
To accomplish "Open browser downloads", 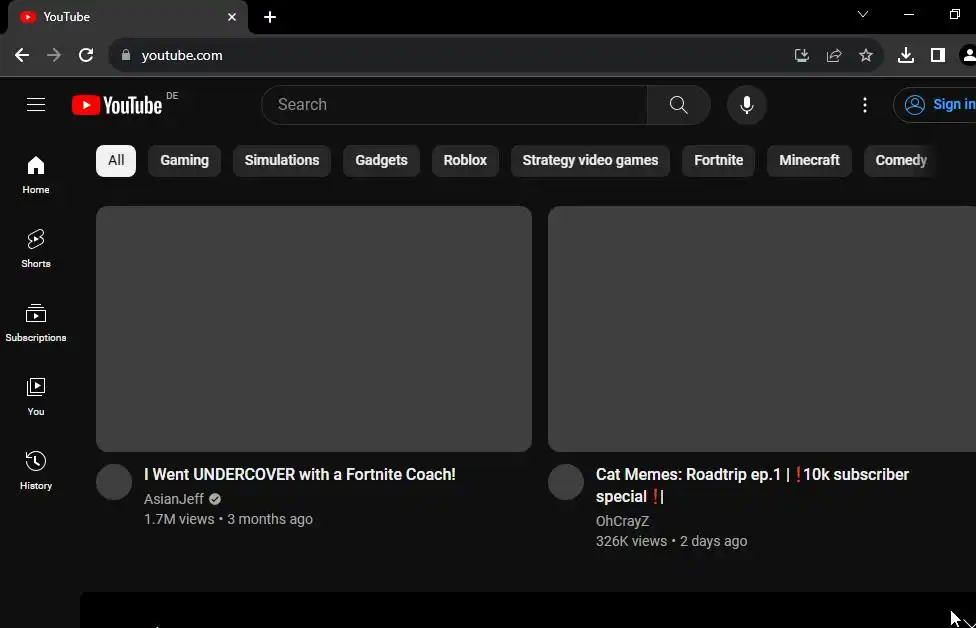I will 906,55.
